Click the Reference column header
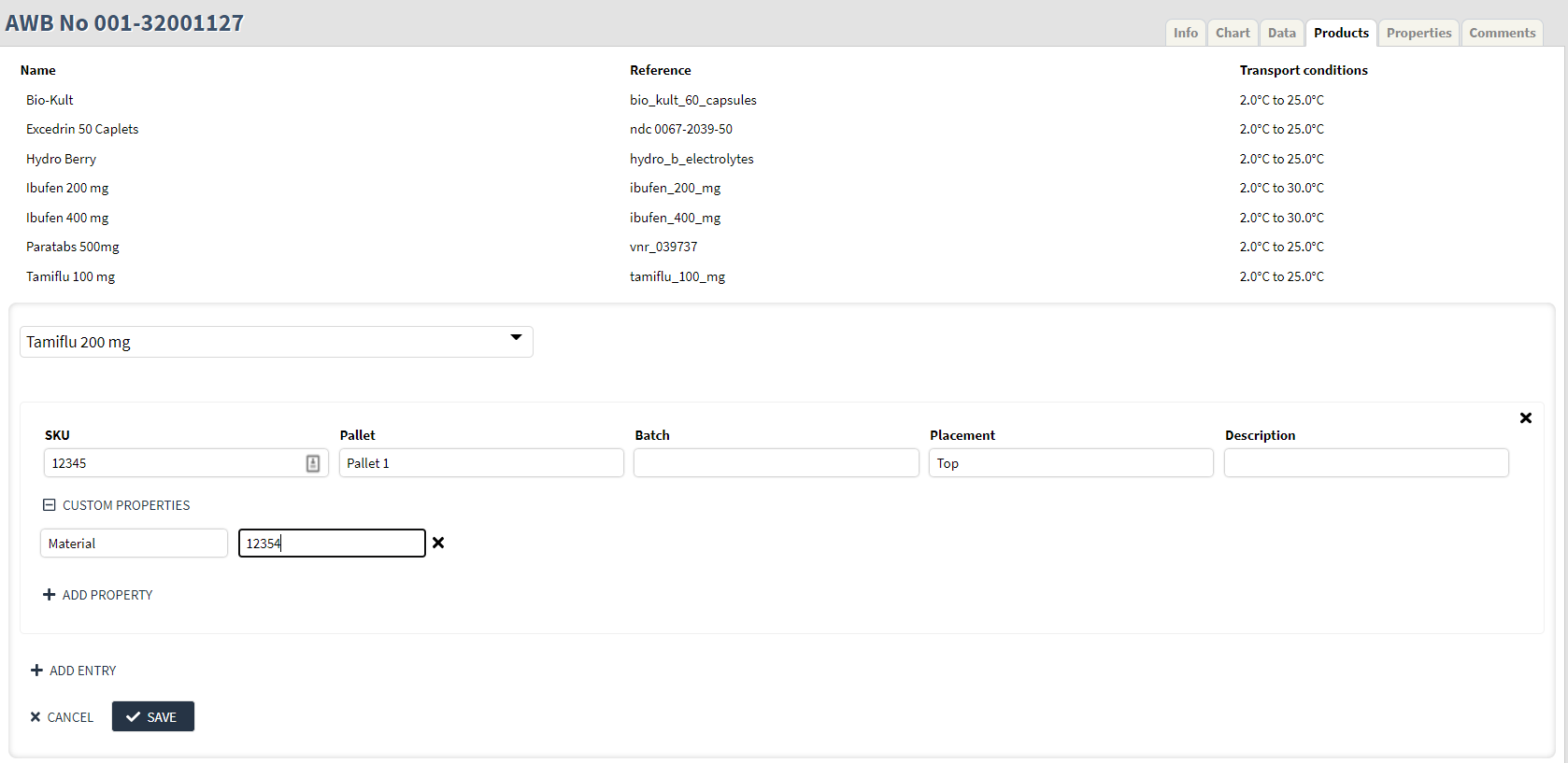Image resolution: width=1568 pixels, height=763 pixels. tap(661, 70)
